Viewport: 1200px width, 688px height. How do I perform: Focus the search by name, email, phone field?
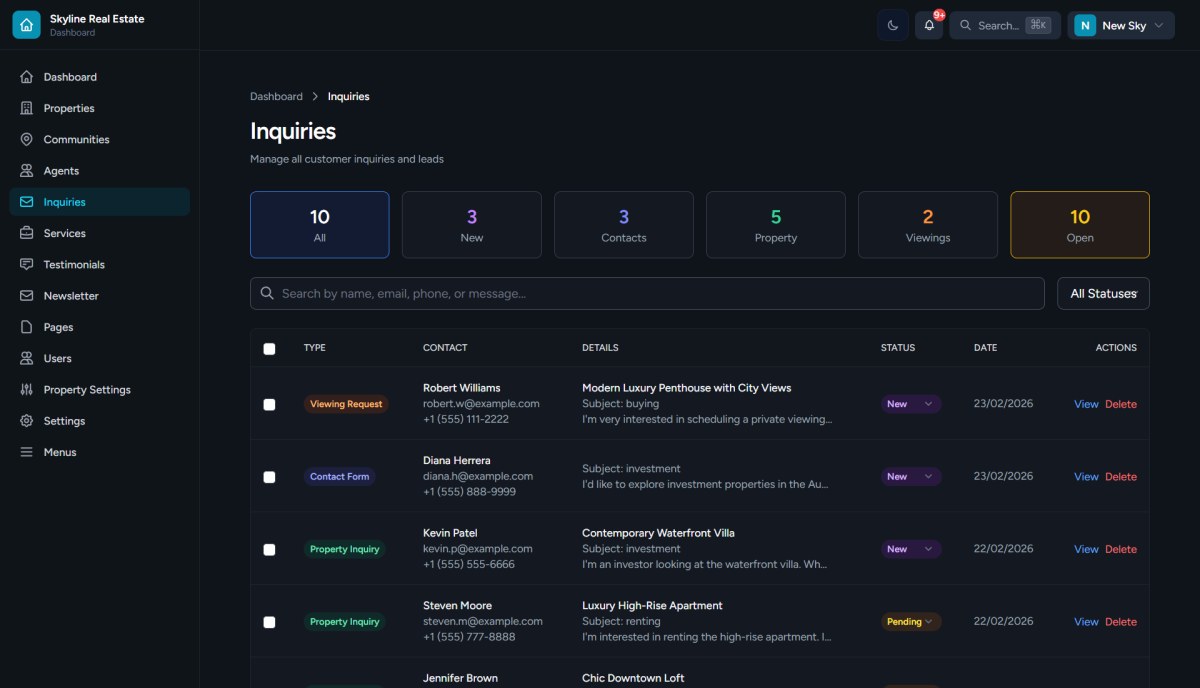pos(647,293)
